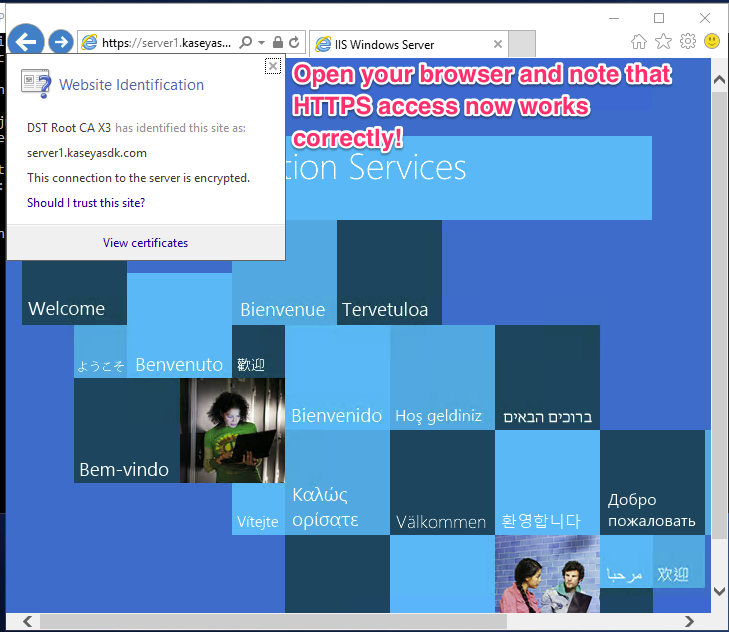Image resolution: width=729 pixels, height=632 pixels.
Task: Click the vertical scrollbar up arrow
Action: [x=719, y=80]
